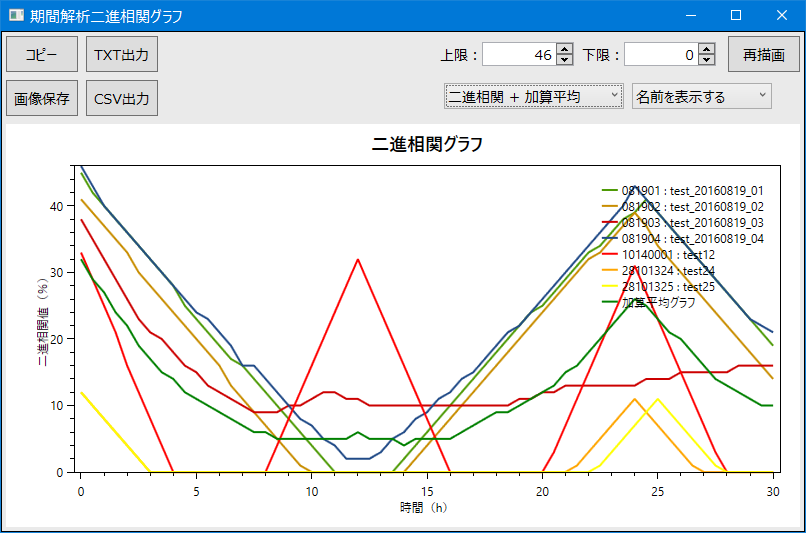This screenshot has width=806, height=533.
Task: Increase the 上限 value with up arrow
Action: click(565, 49)
